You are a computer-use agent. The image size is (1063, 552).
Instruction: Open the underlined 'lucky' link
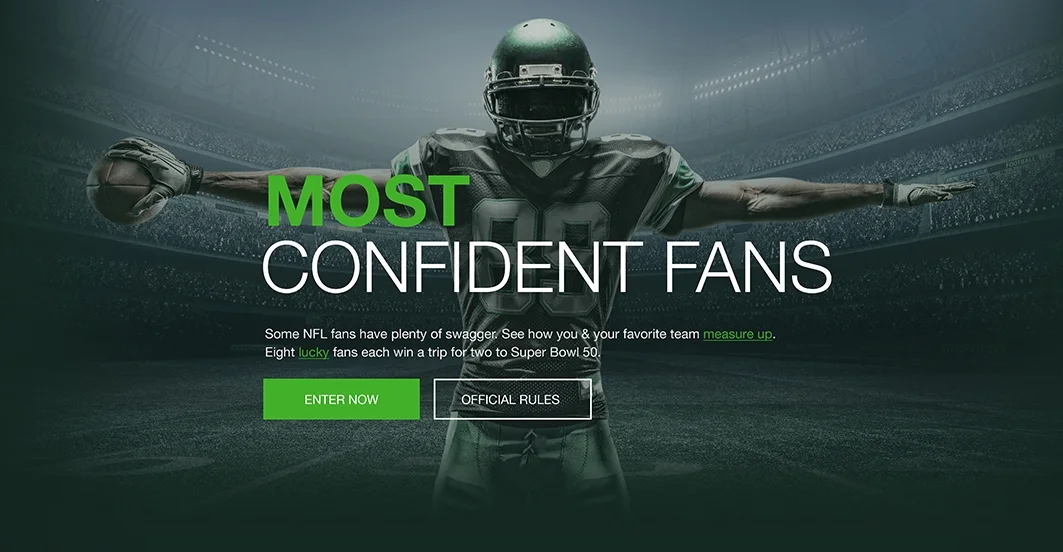(313, 353)
